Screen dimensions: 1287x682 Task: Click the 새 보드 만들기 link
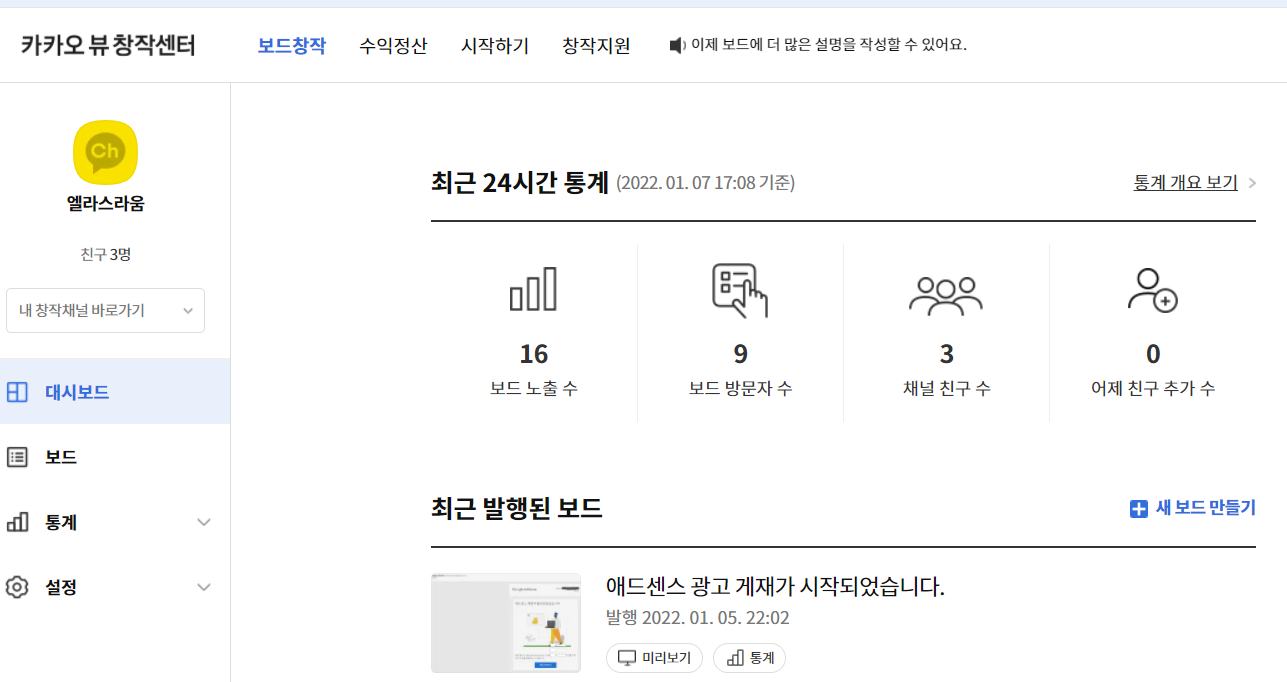tap(1205, 508)
